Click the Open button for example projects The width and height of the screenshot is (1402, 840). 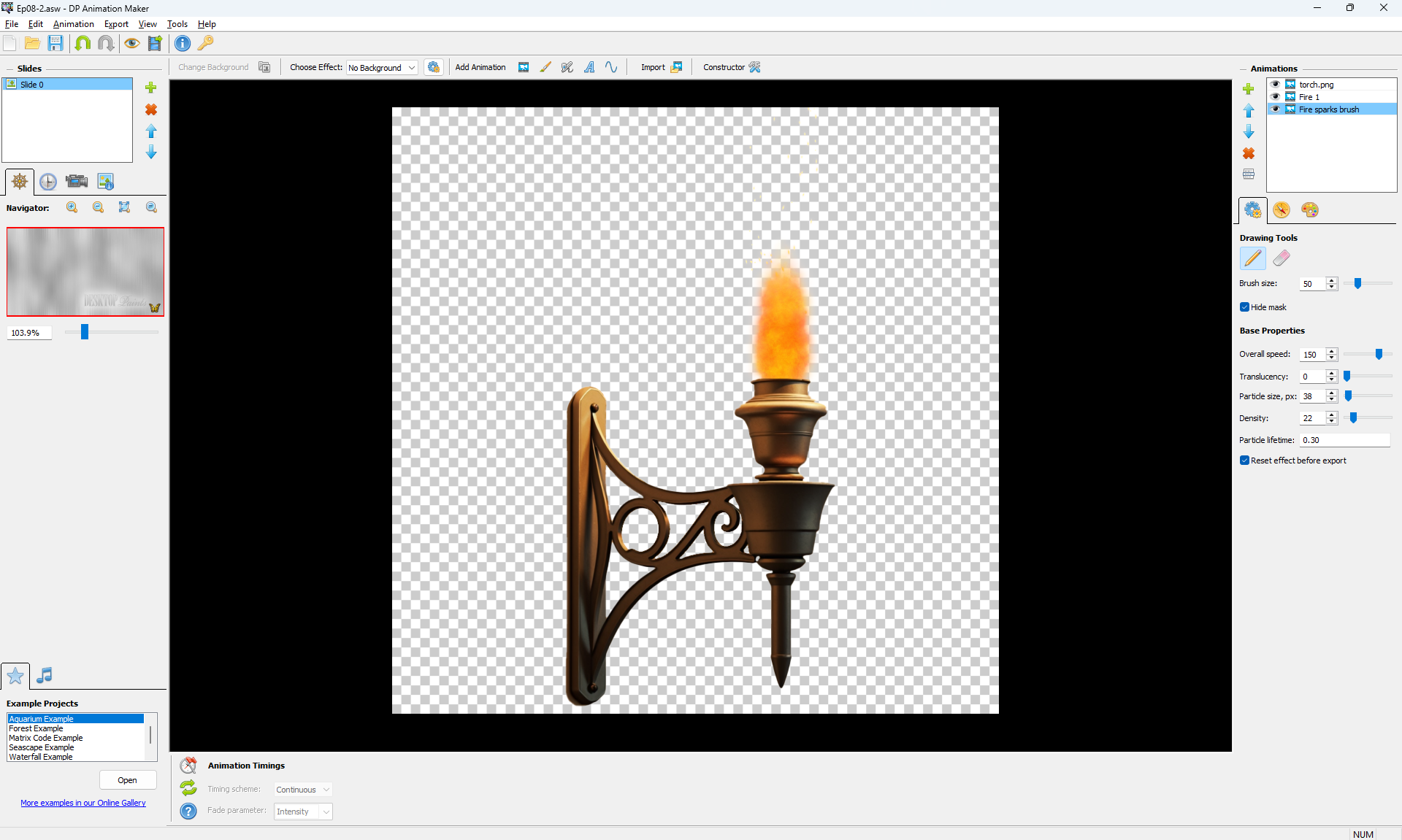(x=128, y=780)
